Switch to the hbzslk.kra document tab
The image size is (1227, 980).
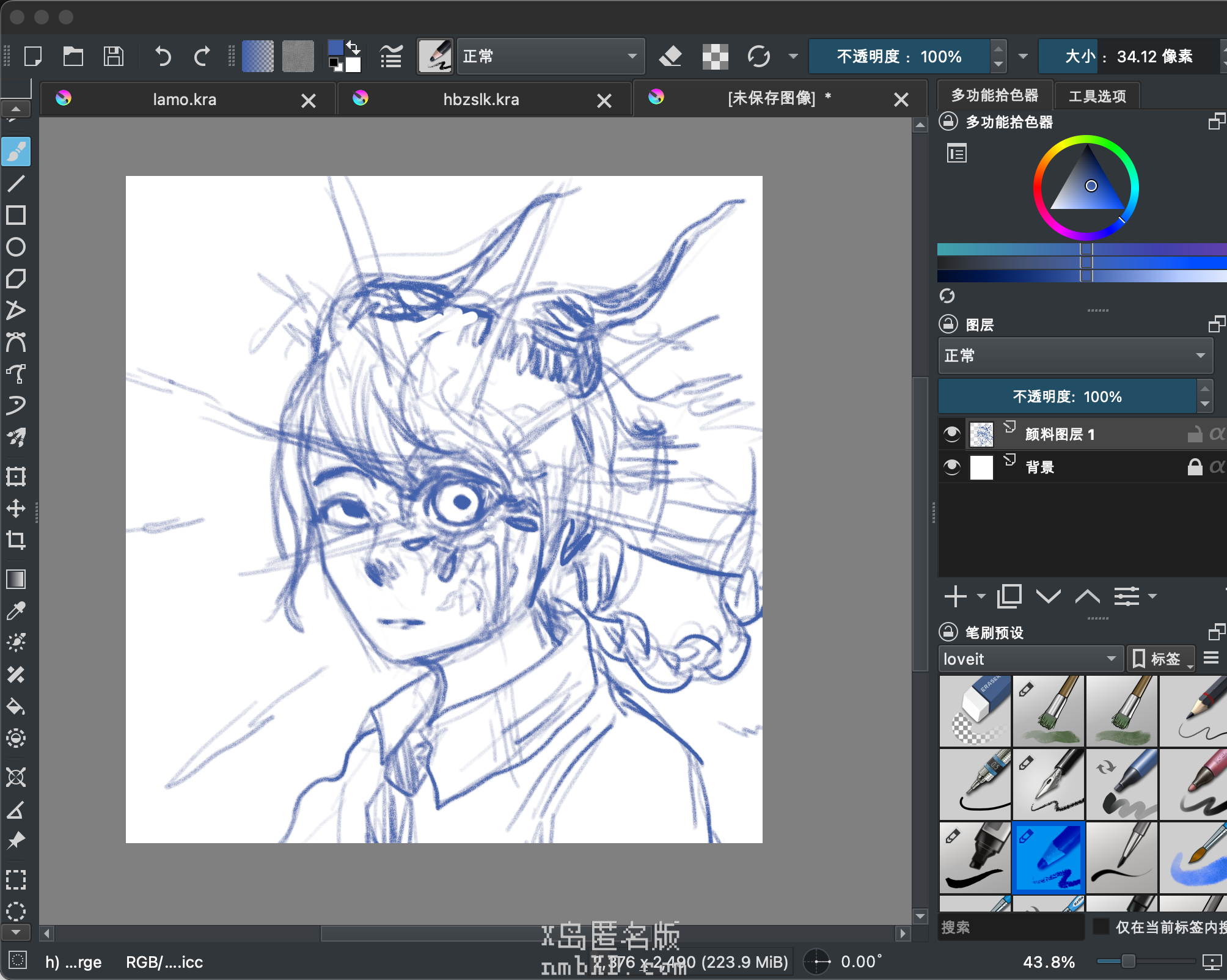click(x=481, y=100)
